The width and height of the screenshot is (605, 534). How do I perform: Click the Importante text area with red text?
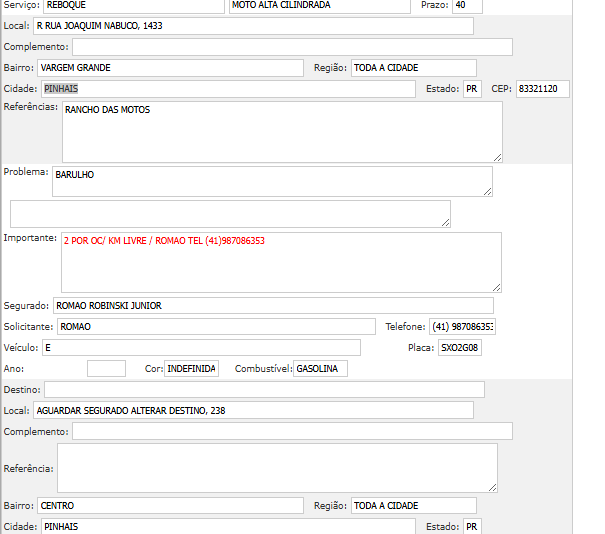pyautogui.click(x=281, y=262)
